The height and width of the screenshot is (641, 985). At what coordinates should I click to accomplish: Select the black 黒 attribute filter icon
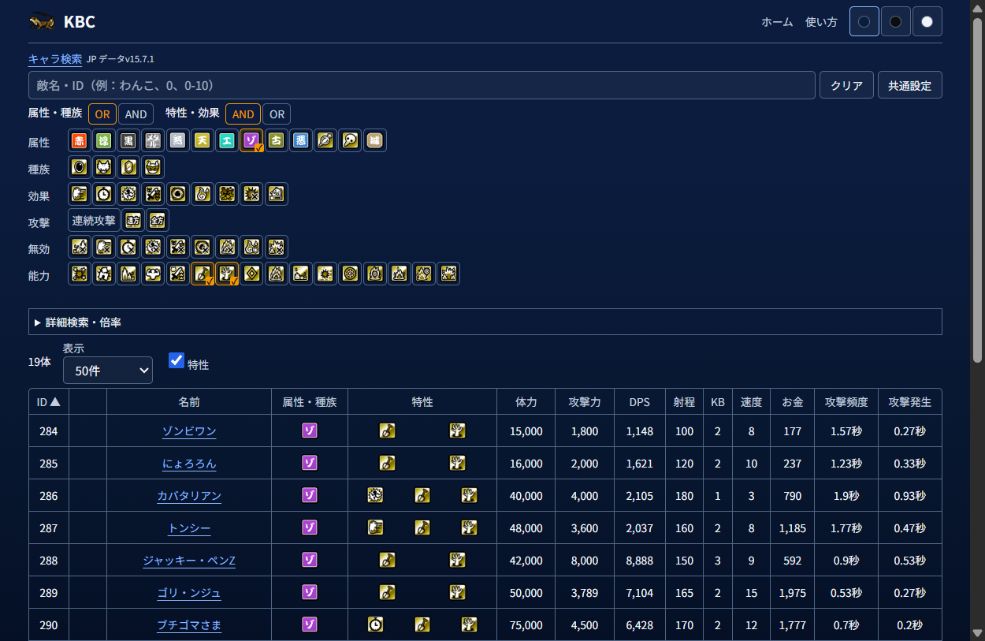pyautogui.click(x=128, y=141)
